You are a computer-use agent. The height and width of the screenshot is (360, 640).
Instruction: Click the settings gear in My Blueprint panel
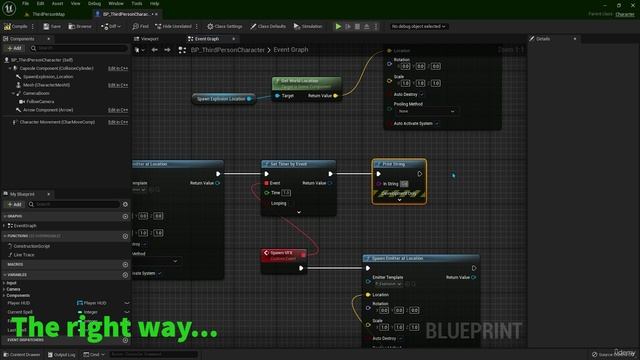coord(125,204)
